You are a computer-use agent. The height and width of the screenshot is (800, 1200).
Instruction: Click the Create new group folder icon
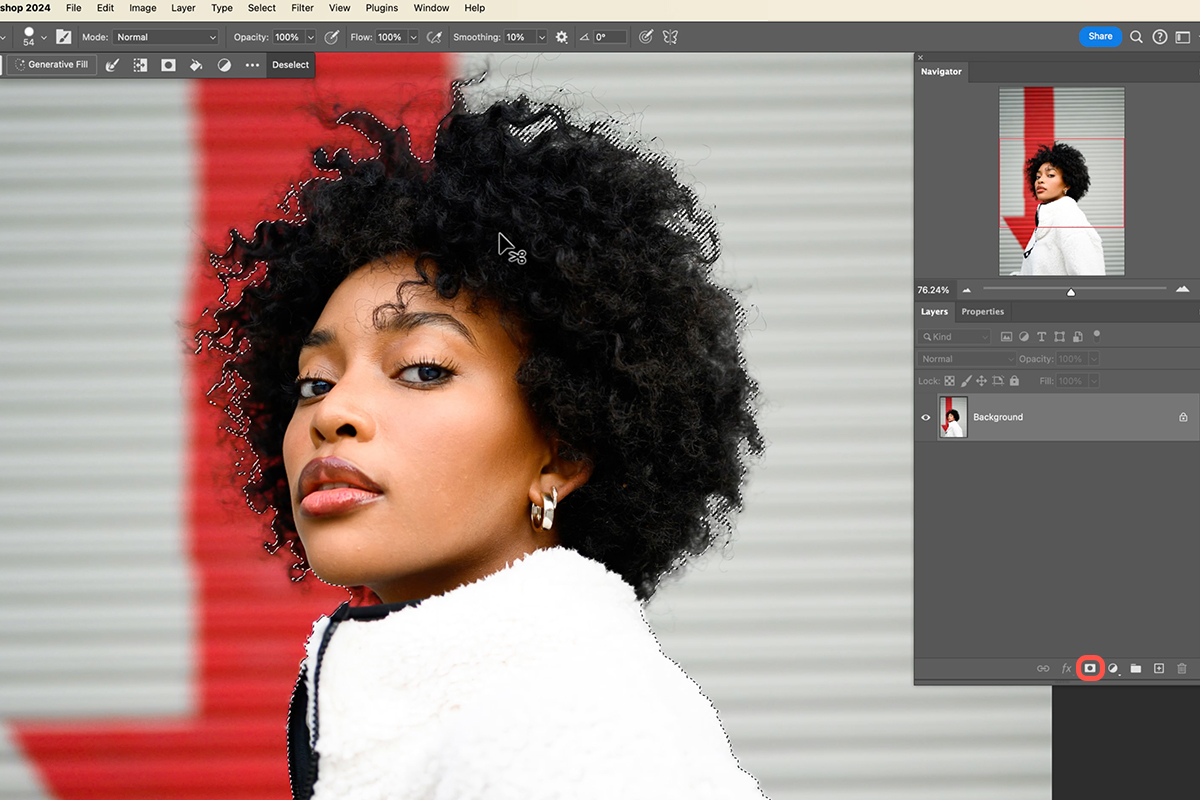(1135, 668)
